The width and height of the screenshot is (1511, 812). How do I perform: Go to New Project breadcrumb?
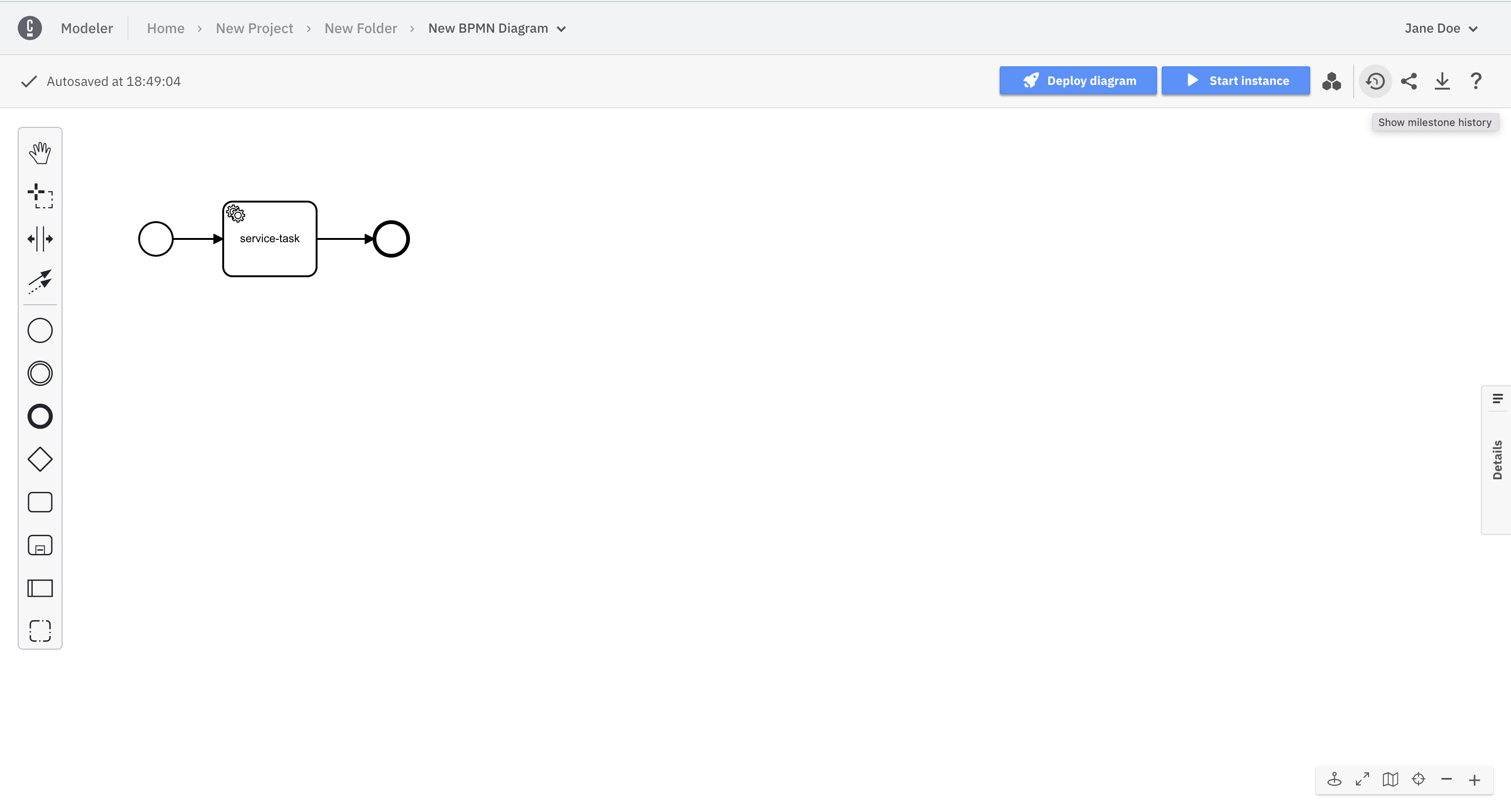tap(254, 28)
